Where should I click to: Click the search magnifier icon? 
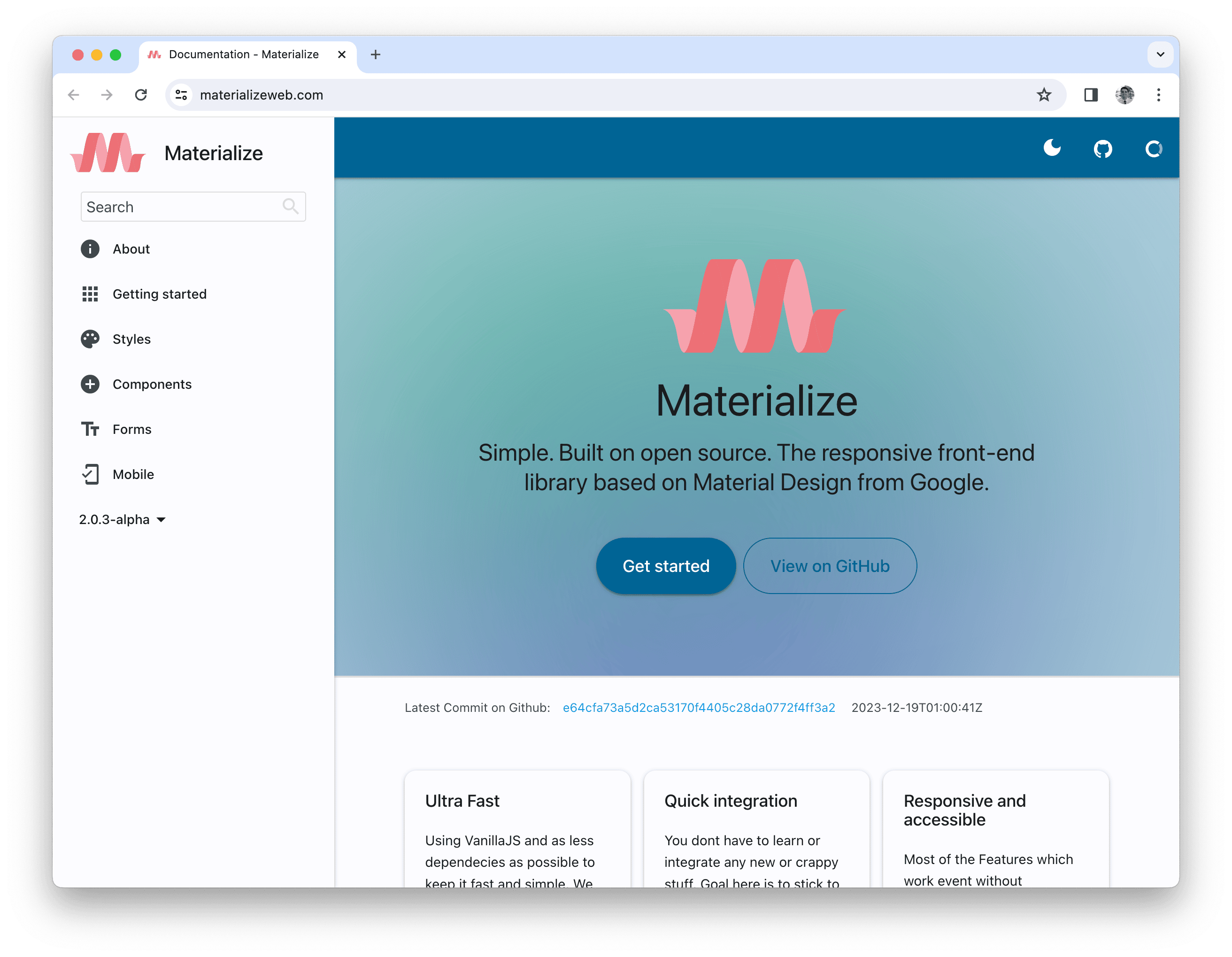(291, 207)
